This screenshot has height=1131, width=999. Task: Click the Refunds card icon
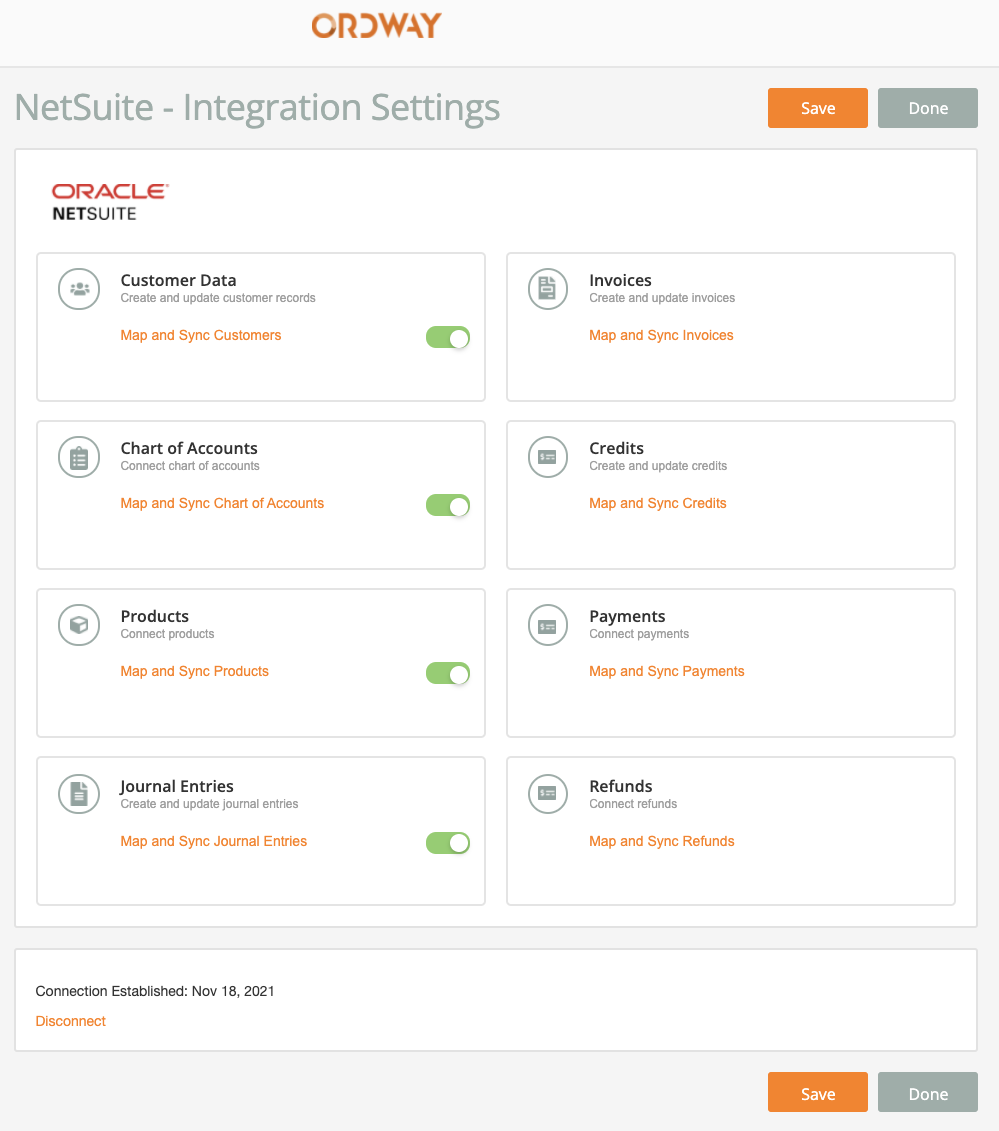(x=547, y=793)
